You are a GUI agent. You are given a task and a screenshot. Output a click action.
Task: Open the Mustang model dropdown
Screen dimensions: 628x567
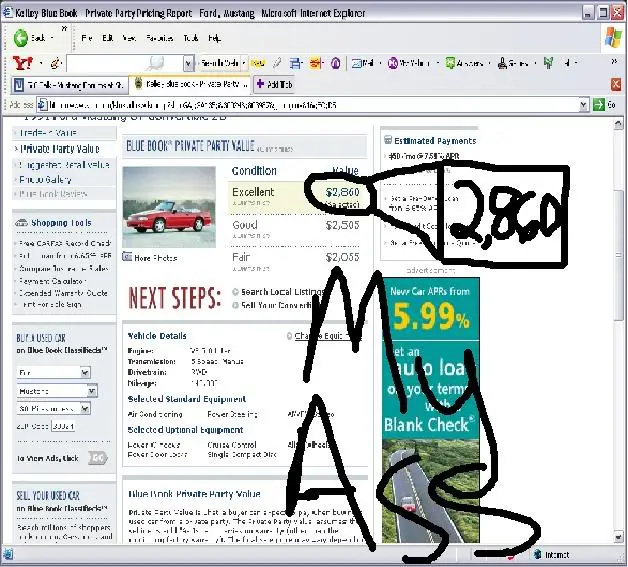[x=92, y=390]
